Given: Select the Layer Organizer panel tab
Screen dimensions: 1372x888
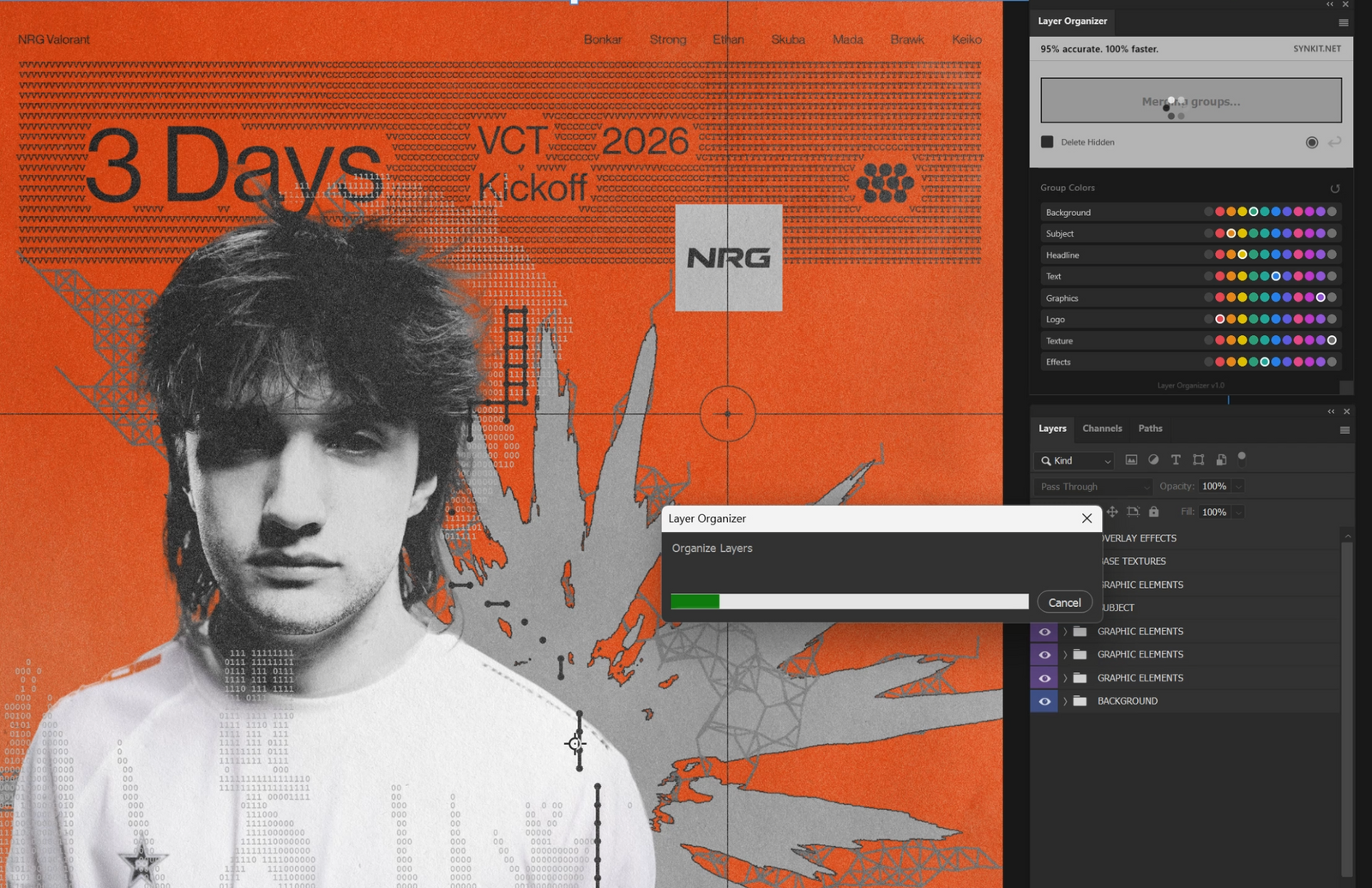Looking at the screenshot, I should [1073, 21].
